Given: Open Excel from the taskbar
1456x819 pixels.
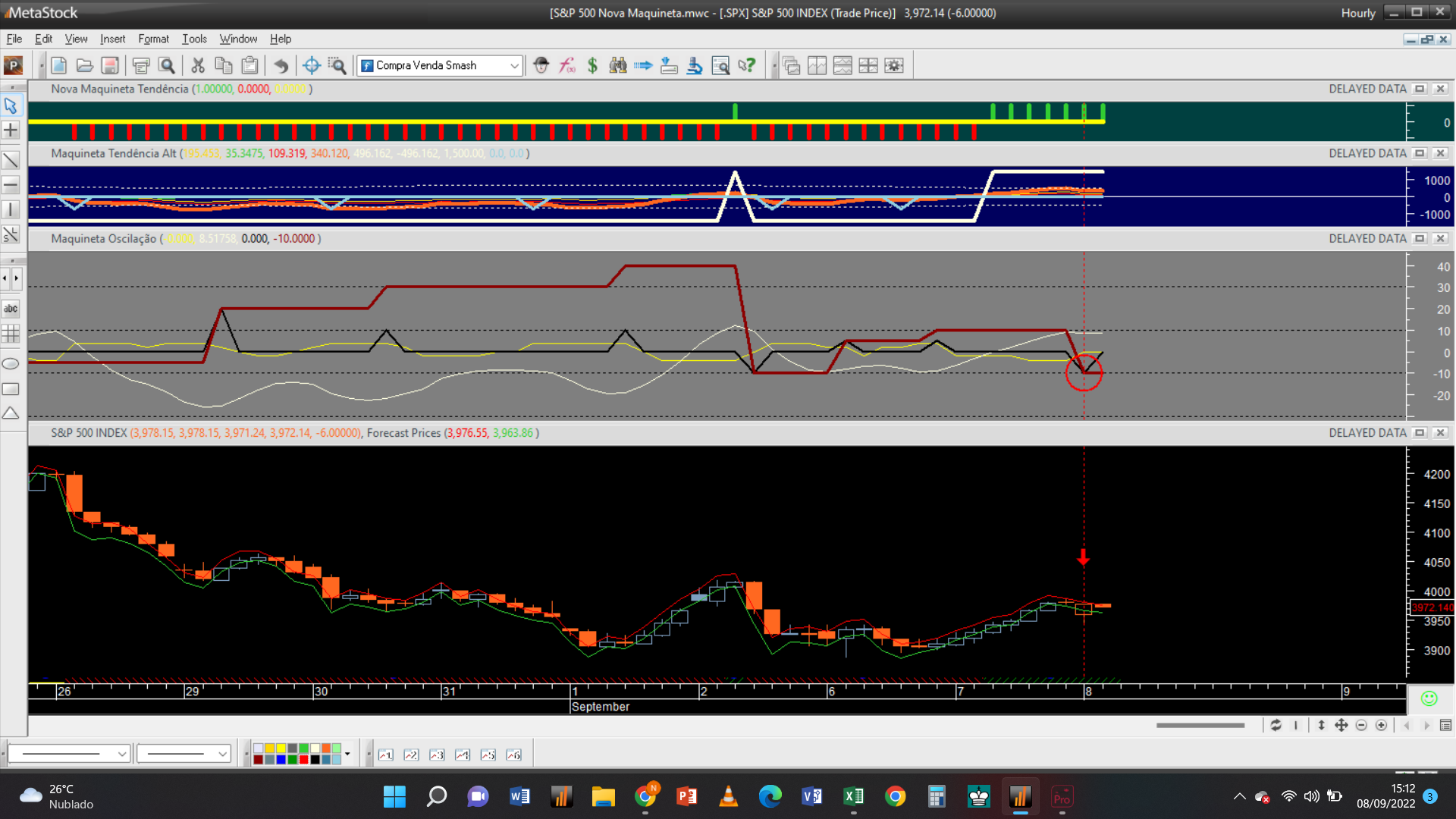Looking at the screenshot, I should pyautogui.click(x=853, y=796).
